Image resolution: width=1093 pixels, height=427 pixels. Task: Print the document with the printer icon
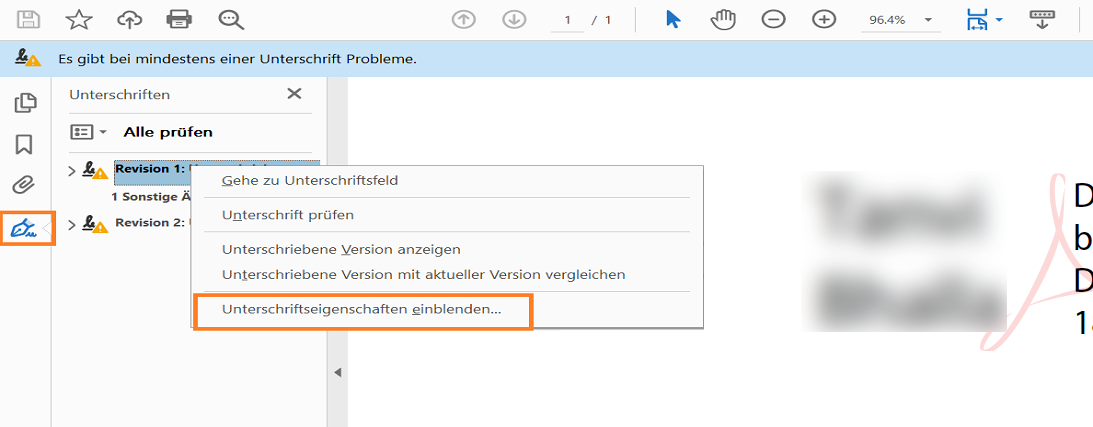coord(179,19)
